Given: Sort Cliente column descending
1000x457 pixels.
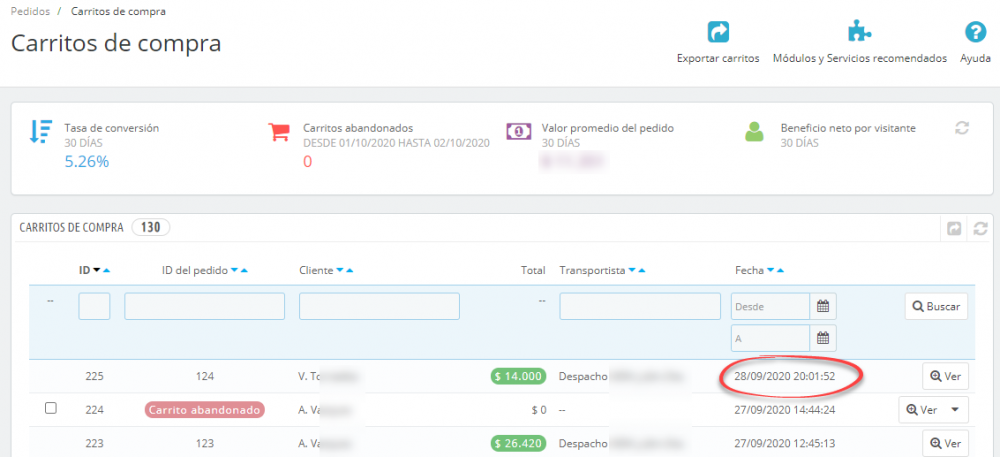Looking at the screenshot, I should point(340,271).
